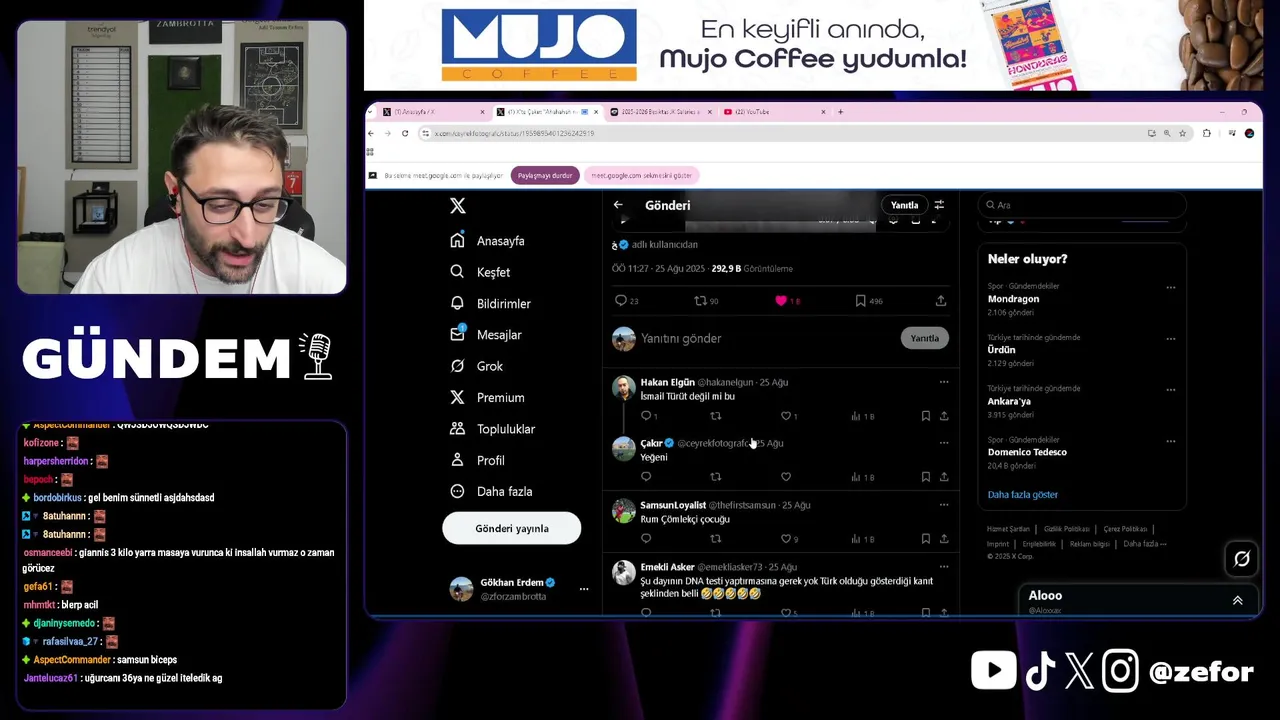Click the Ara search field
Screen dimensions: 1280x720
point(1083,205)
